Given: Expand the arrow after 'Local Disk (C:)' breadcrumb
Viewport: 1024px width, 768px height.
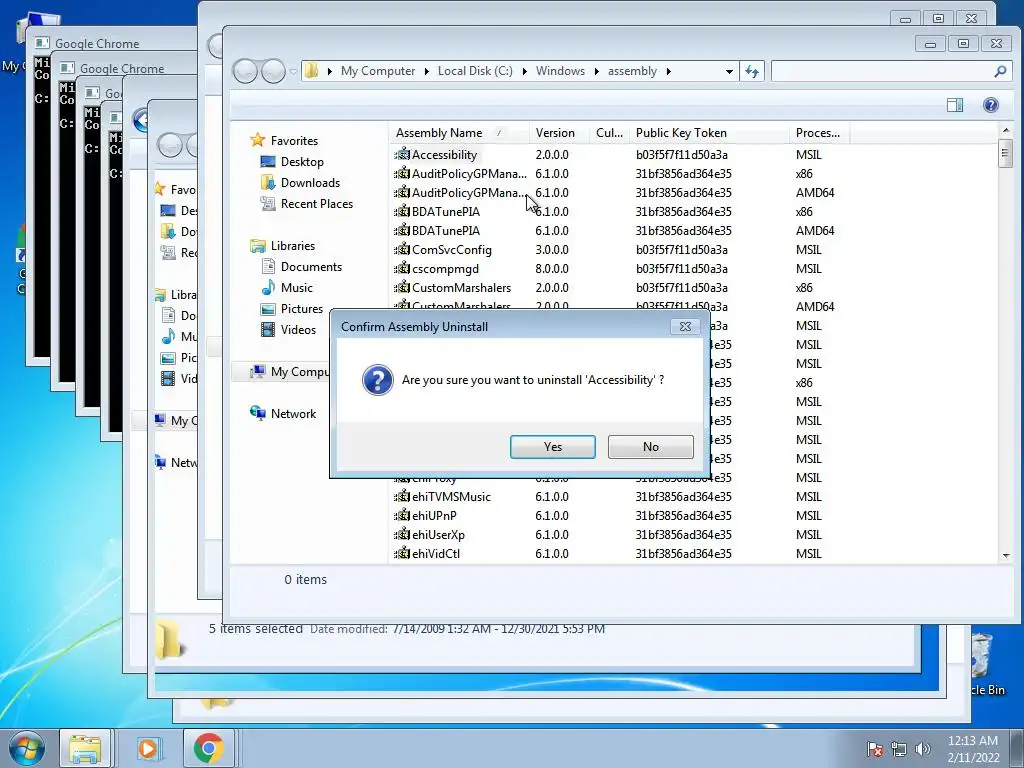Looking at the screenshot, I should (524, 71).
